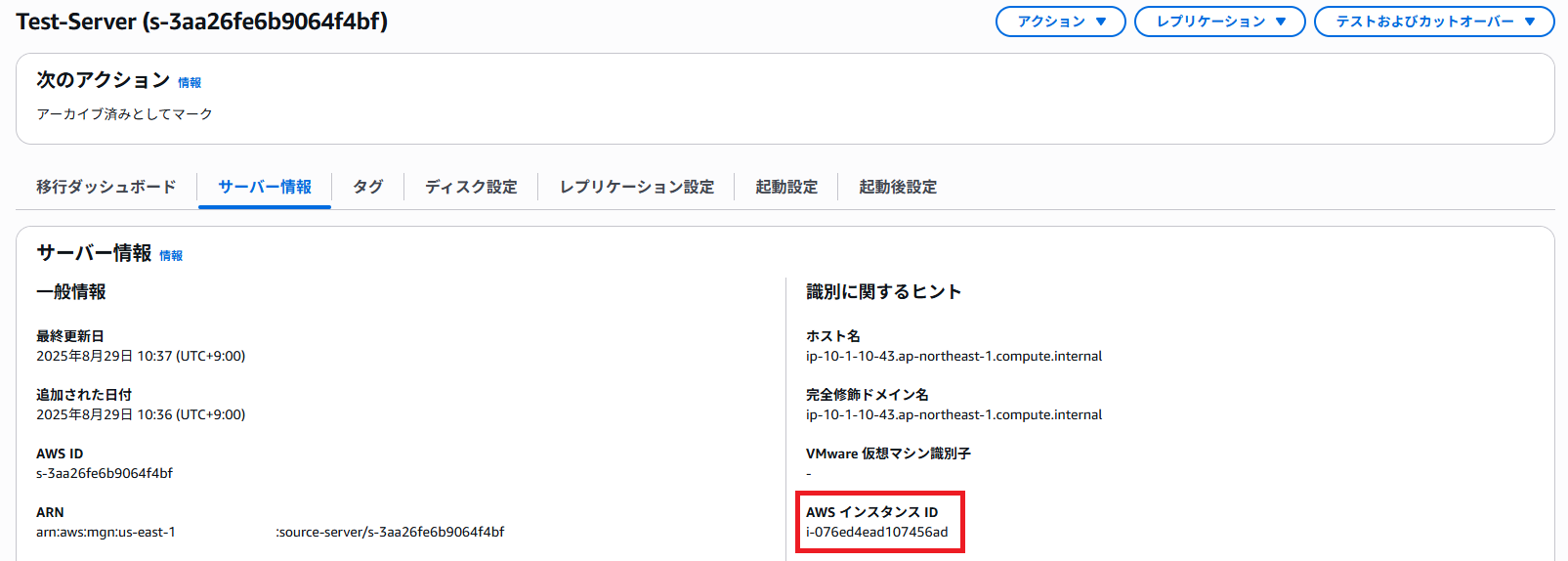Open the テストおよびカットオーバー dropdown
The width and height of the screenshot is (1568, 561).
pos(1434,22)
